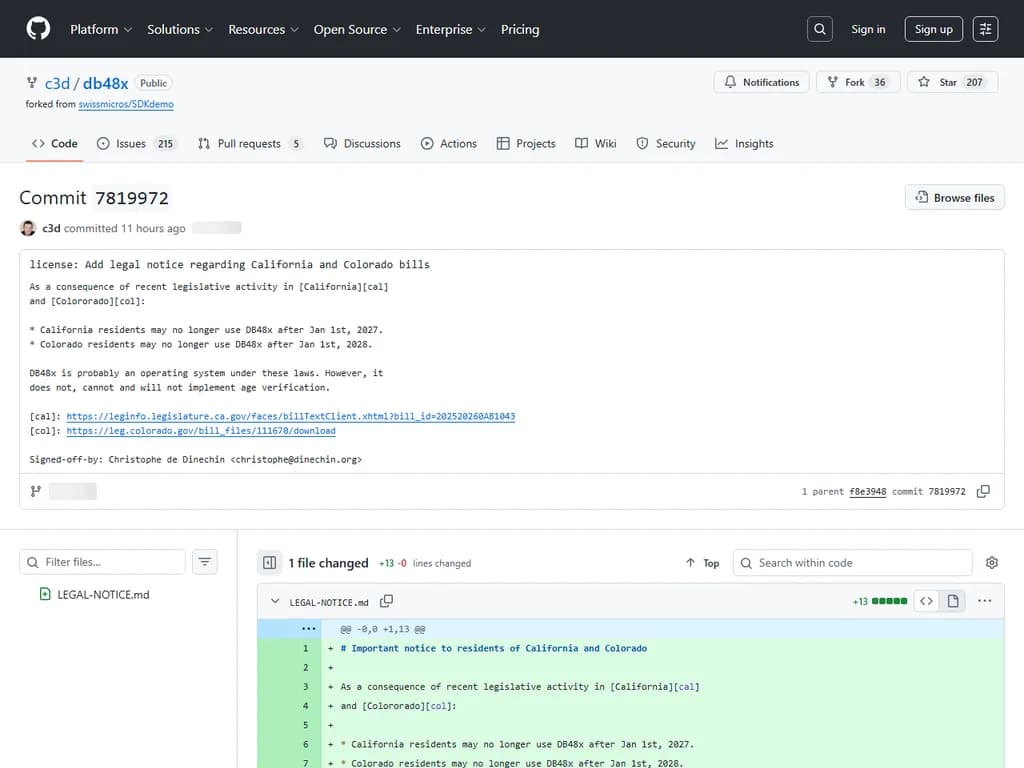This screenshot has height=768, width=1024.
Task: Click the GitHub logo icon
Action: [x=38, y=29]
